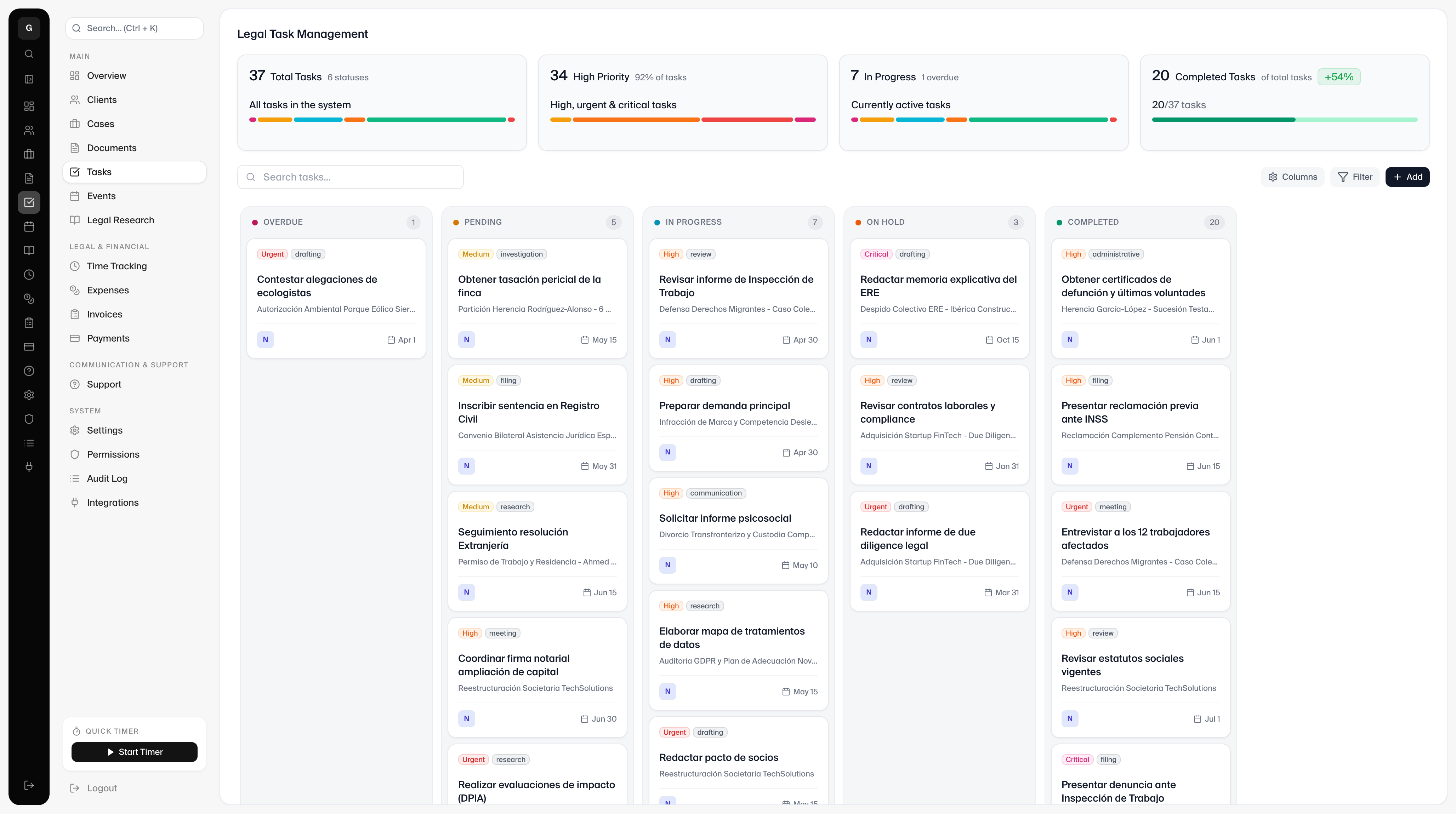The width and height of the screenshot is (1456, 814).
Task: Click the Completed Tasks progress bar
Action: [x=1284, y=120]
